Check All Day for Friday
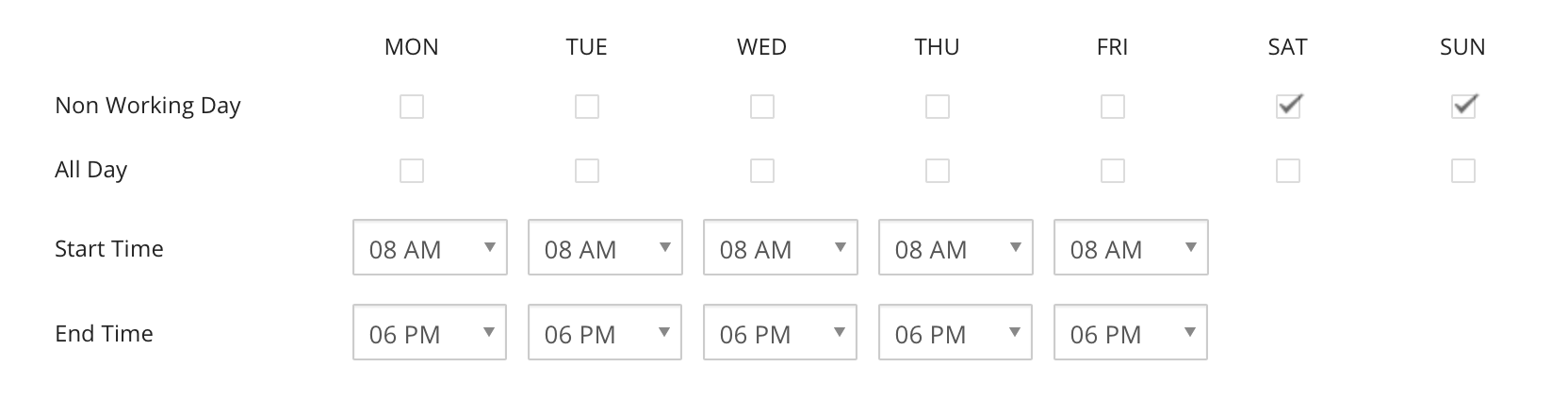 pos(1113,171)
